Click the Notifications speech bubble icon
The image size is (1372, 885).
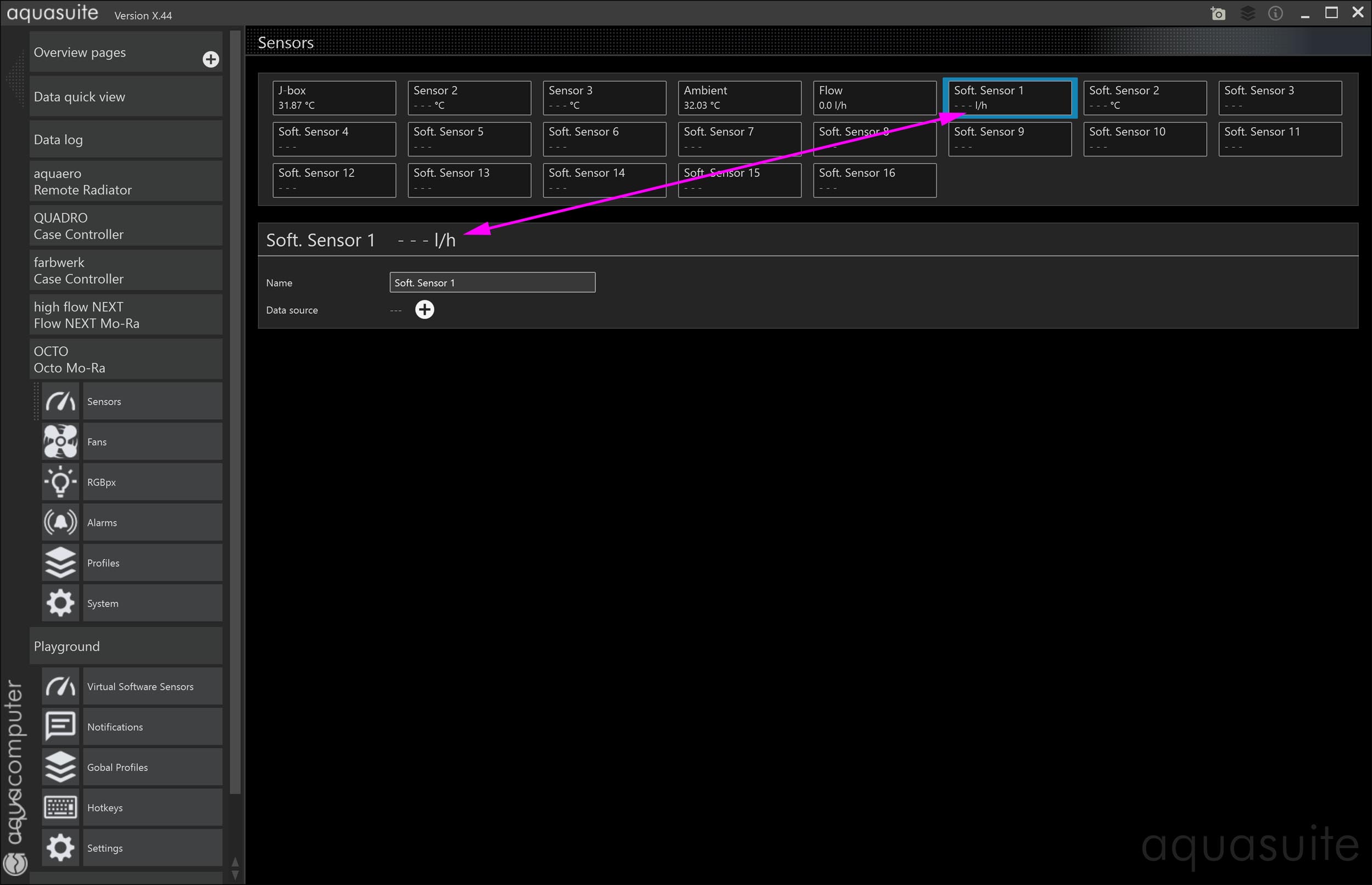(x=60, y=726)
